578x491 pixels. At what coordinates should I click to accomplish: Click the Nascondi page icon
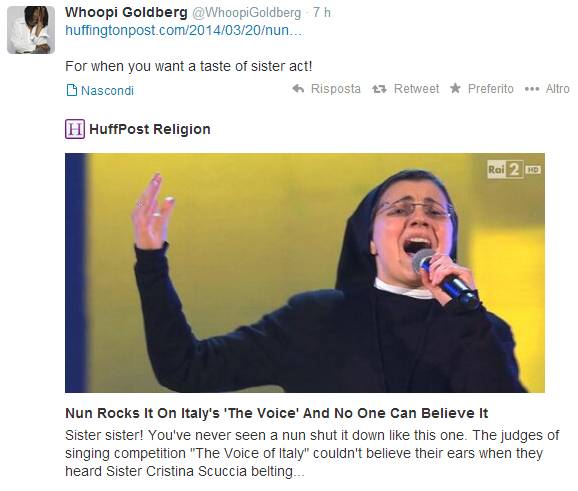72,90
